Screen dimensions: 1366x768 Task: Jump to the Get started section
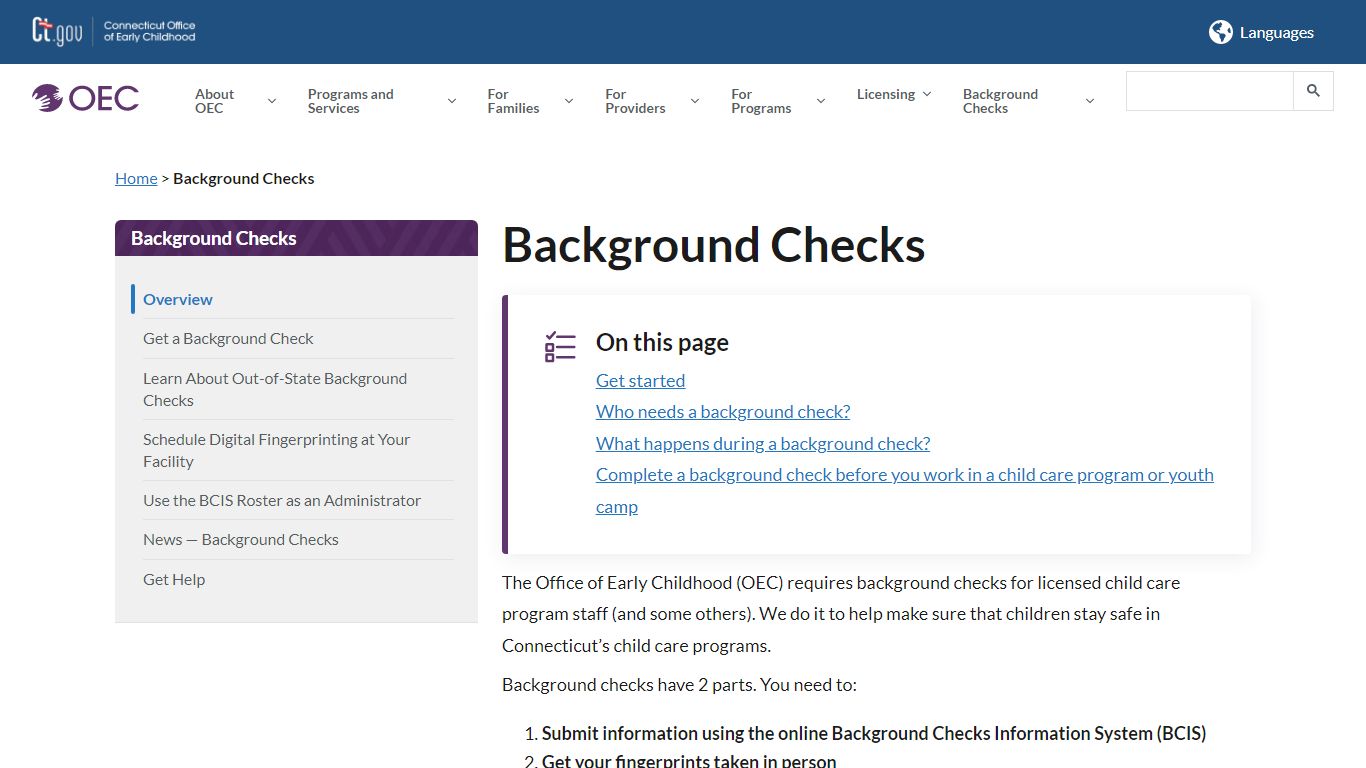[x=640, y=380]
